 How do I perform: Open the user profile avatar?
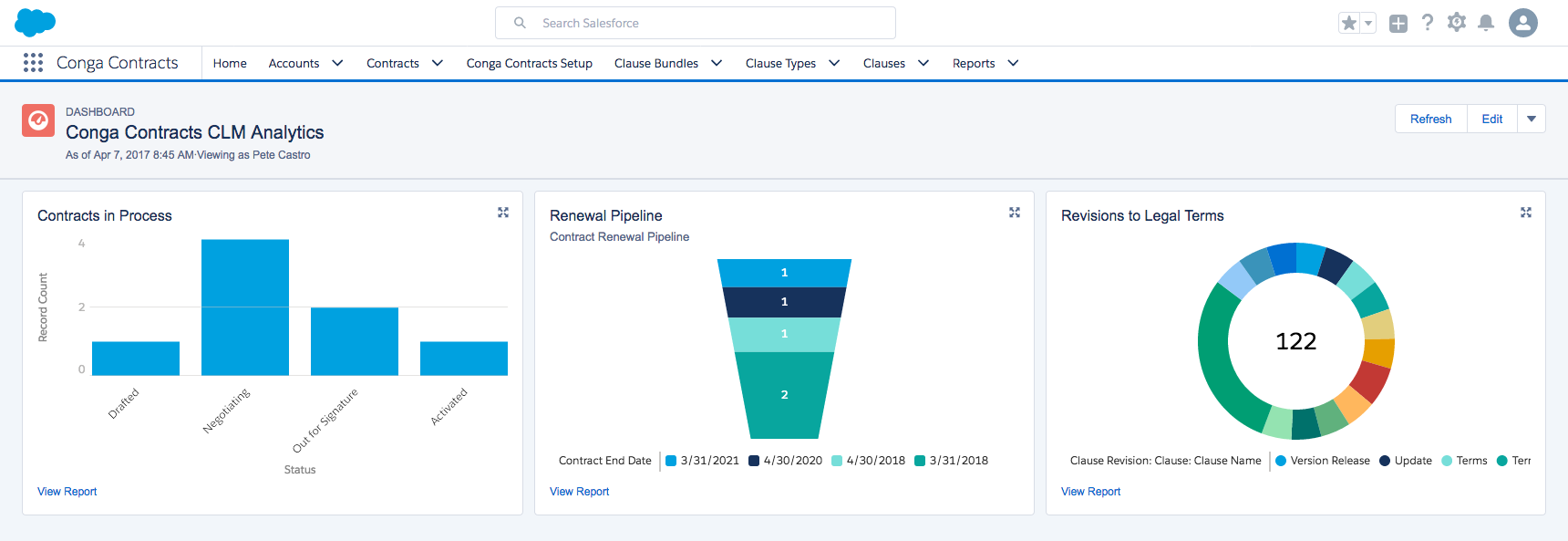[1523, 23]
